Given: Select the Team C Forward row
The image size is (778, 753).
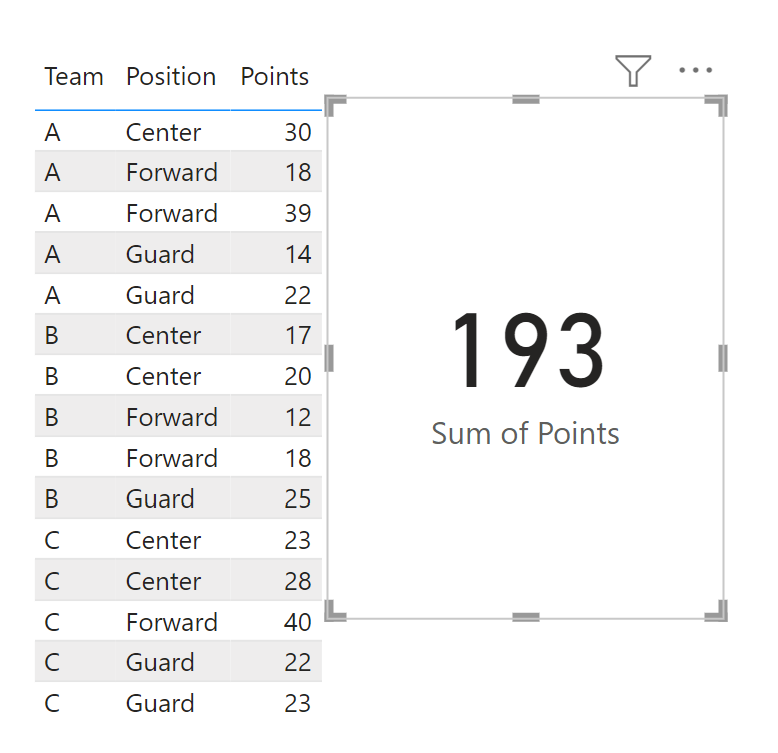Looking at the screenshot, I should click(178, 622).
